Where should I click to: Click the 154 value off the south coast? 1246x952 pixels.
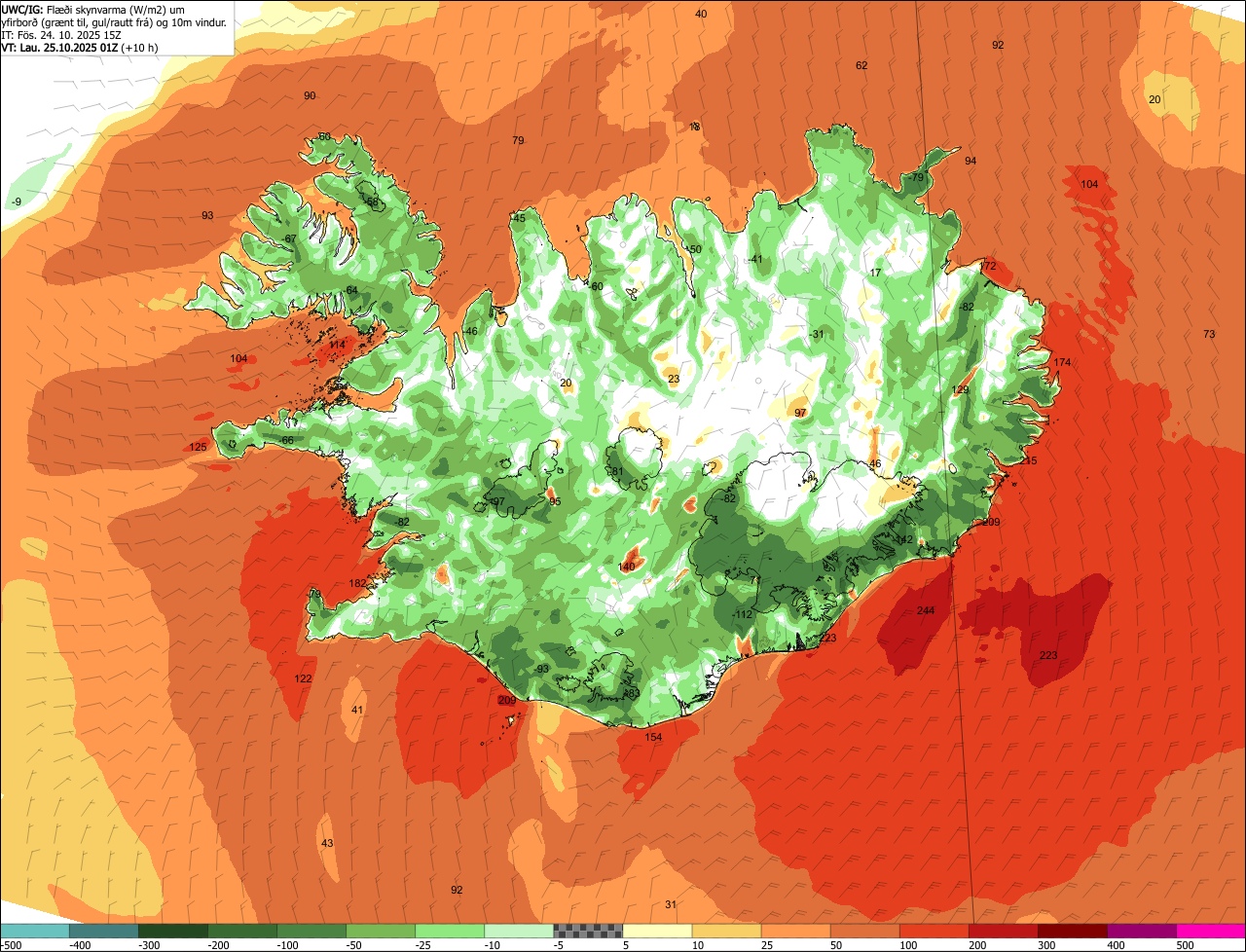[653, 737]
